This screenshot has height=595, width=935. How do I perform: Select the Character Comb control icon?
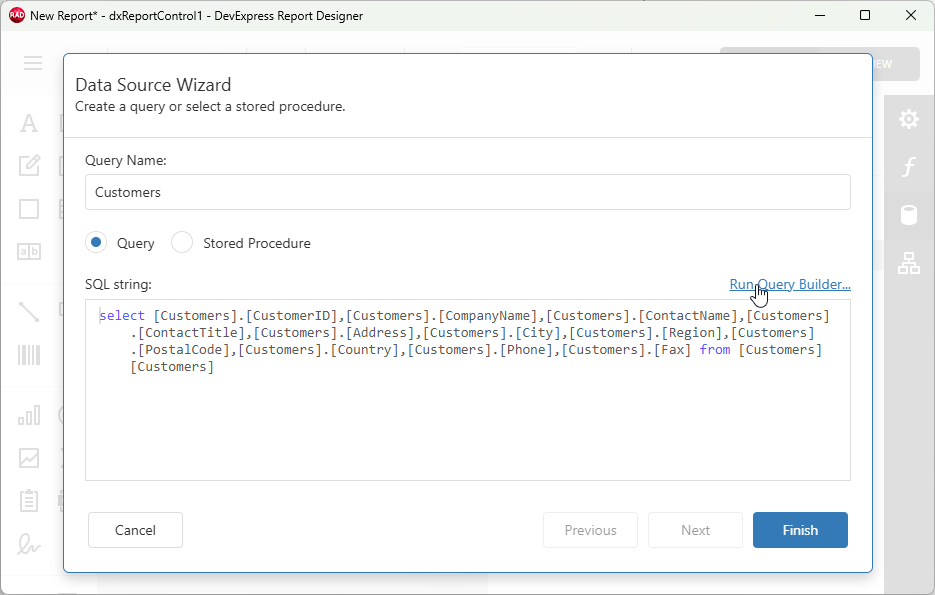[29, 252]
